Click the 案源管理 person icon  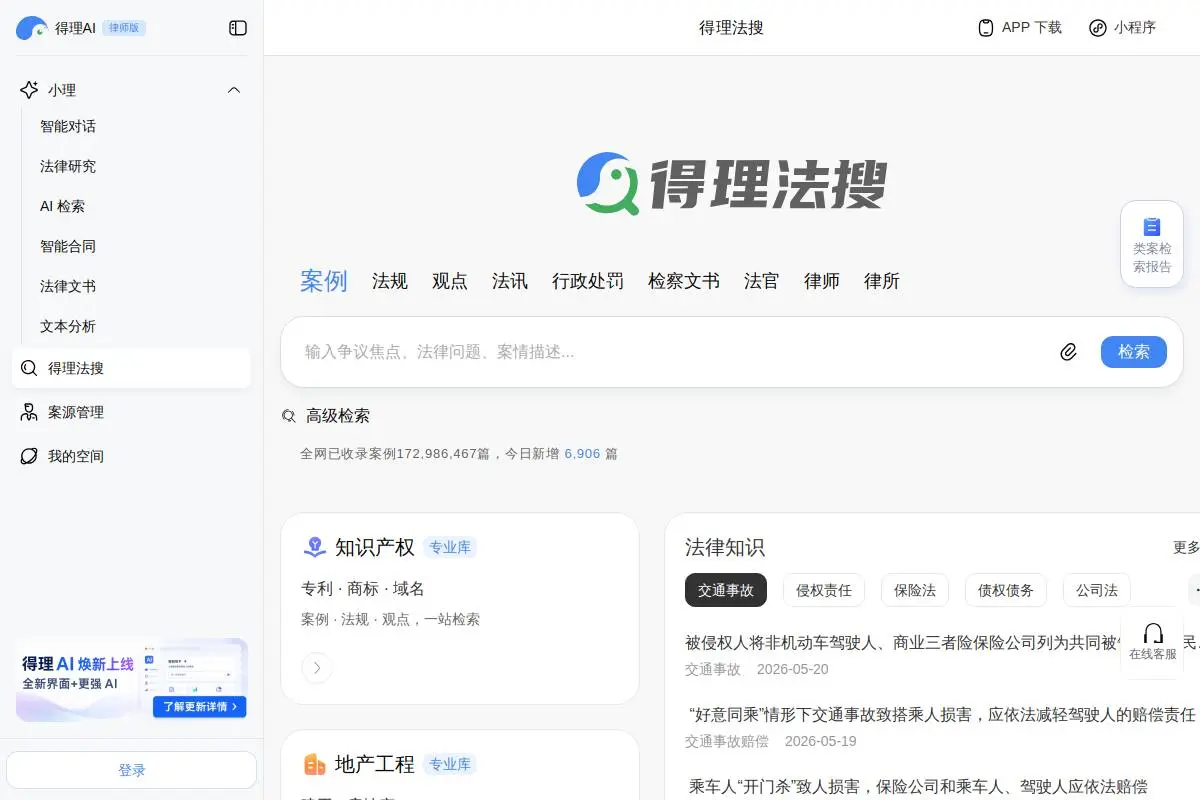[x=29, y=412]
